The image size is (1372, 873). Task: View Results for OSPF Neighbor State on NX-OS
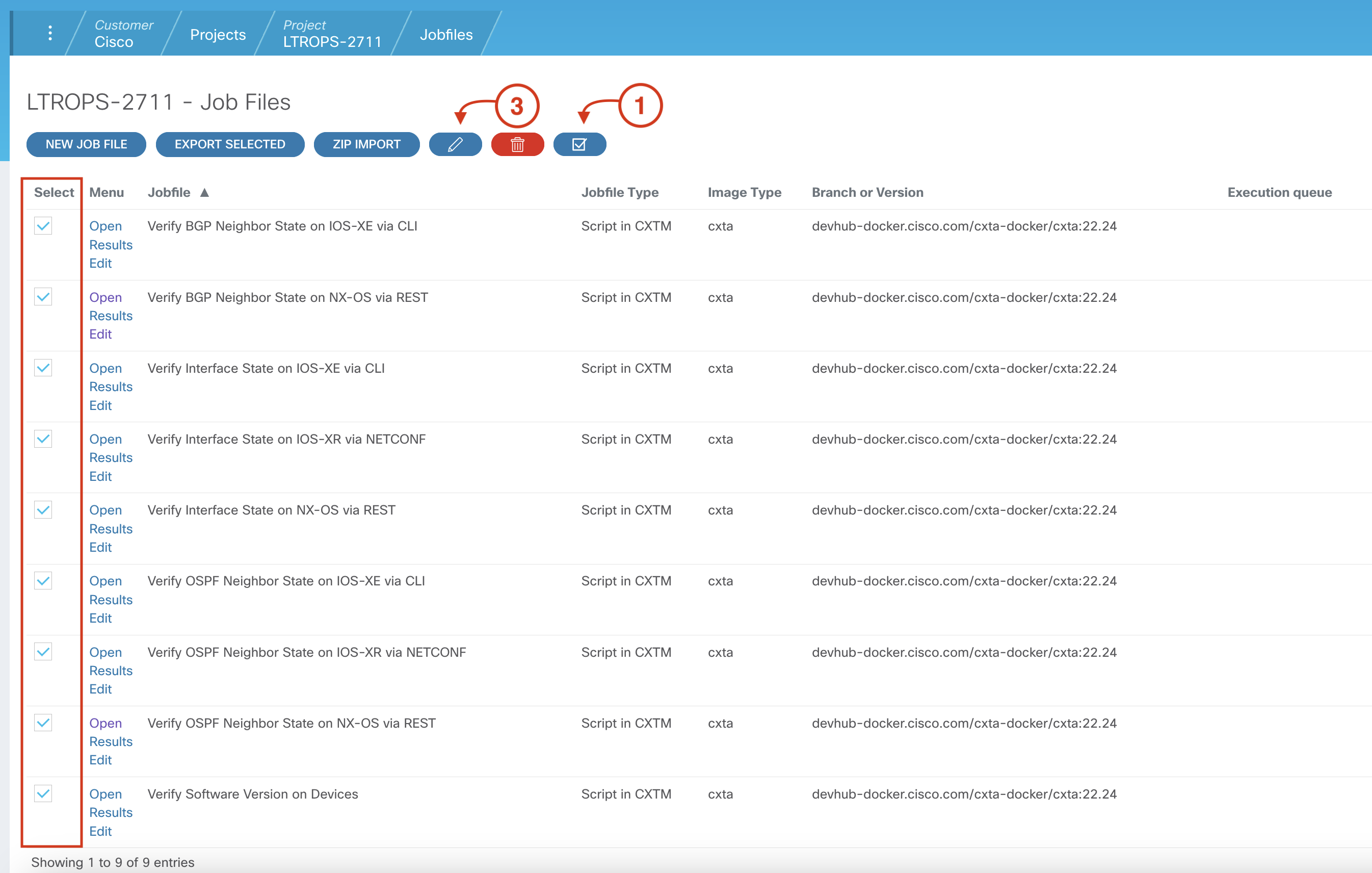click(111, 741)
